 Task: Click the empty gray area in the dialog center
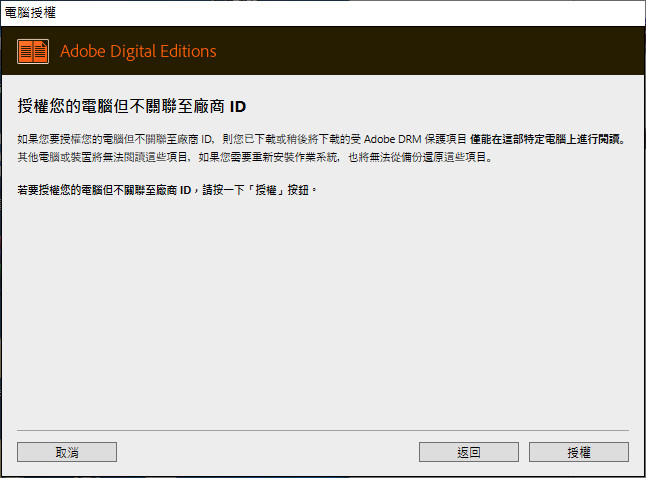pyautogui.click(x=322, y=310)
